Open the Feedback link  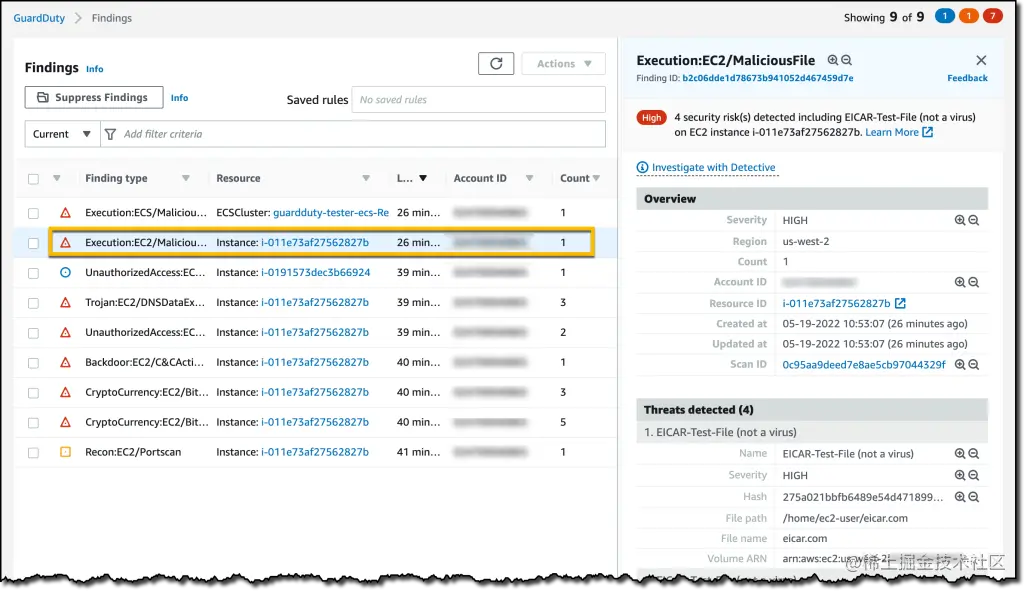967,78
